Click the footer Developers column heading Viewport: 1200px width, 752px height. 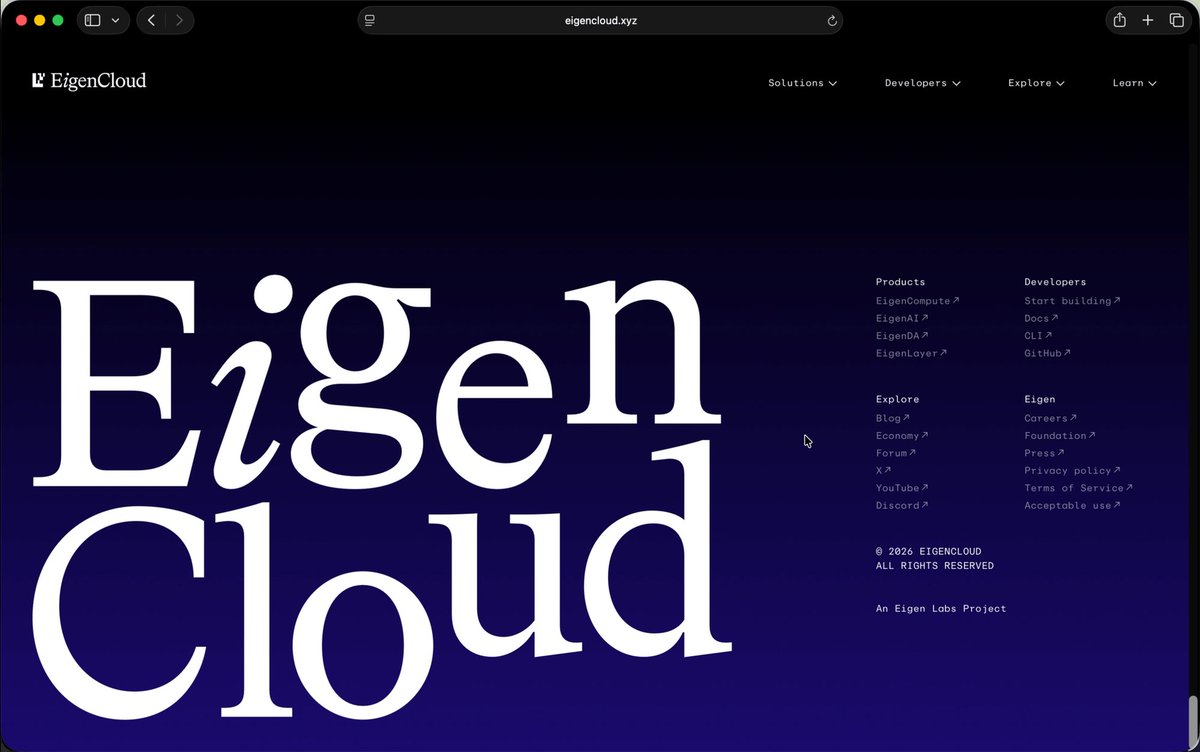click(x=1055, y=282)
